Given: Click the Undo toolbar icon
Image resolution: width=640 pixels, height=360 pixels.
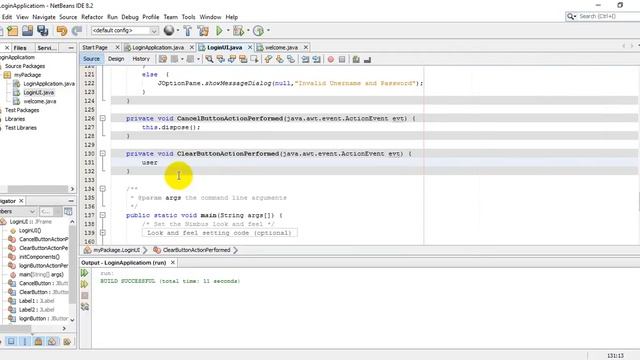Looking at the screenshot, I should tap(62, 31).
